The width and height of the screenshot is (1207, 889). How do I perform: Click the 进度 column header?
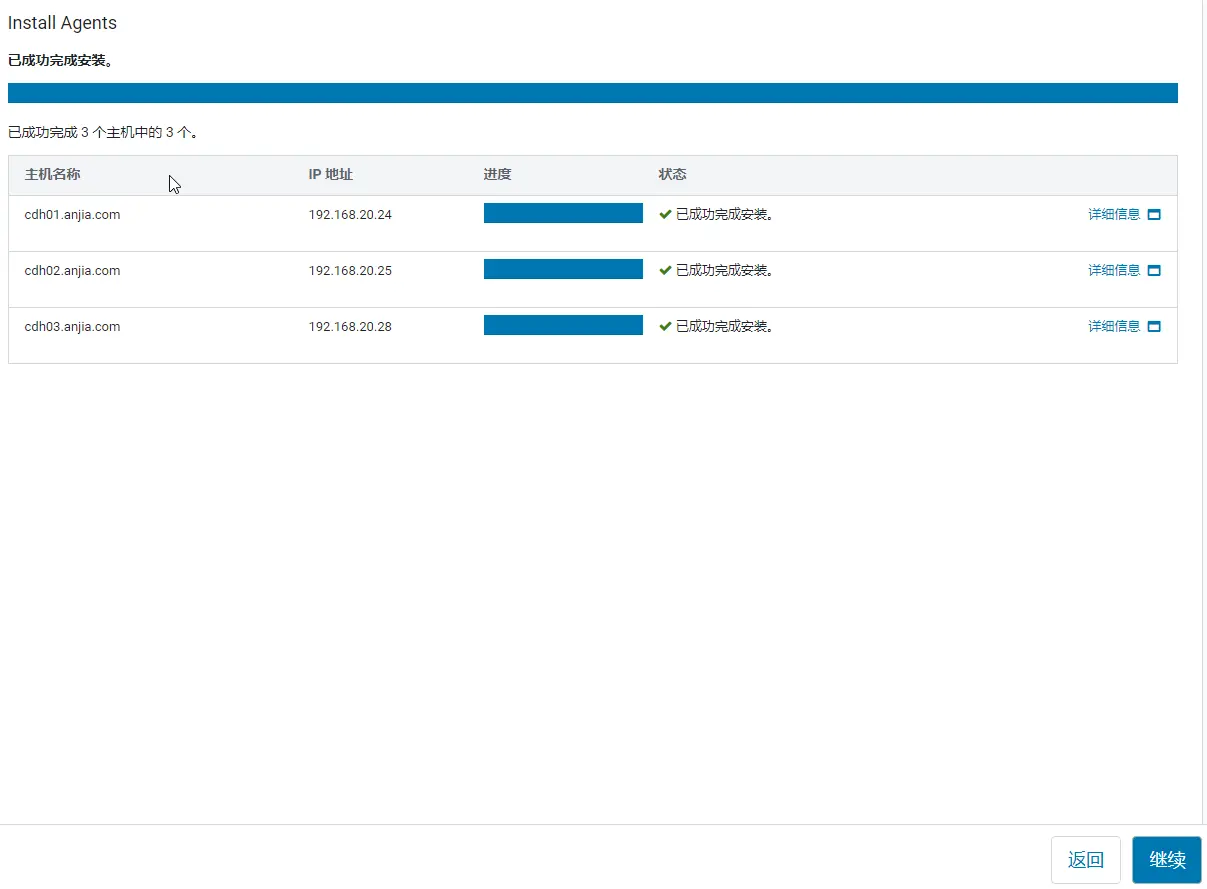point(497,174)
